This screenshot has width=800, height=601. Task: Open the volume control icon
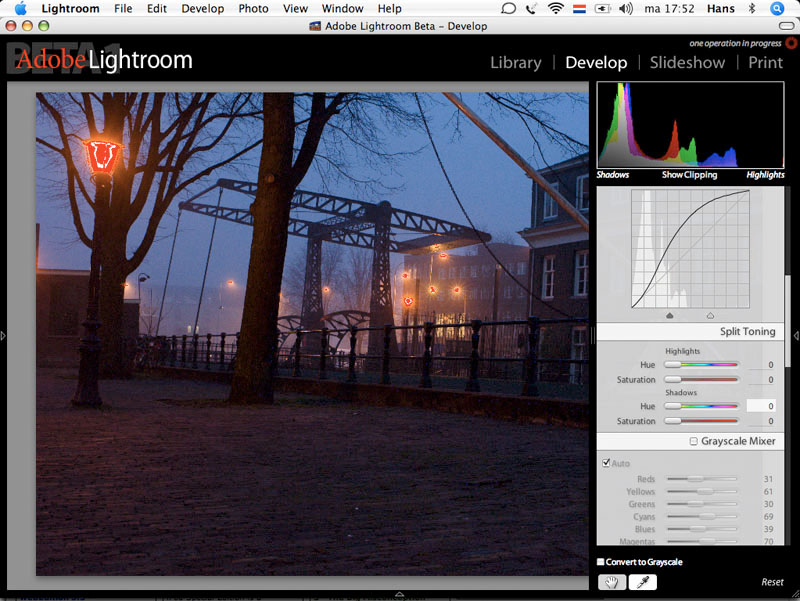click(x=626, y=9)
